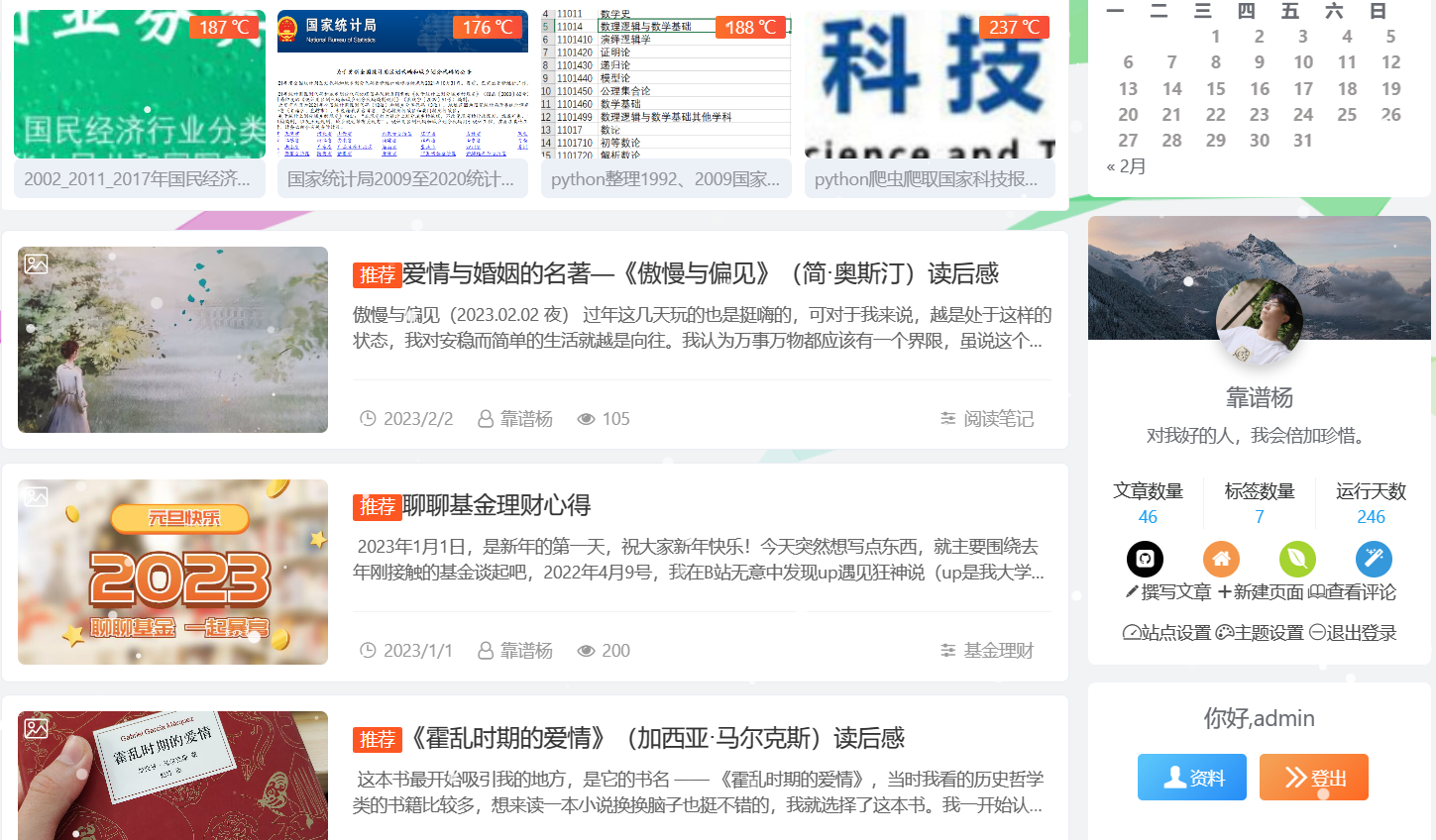Click calendar date 1
1436x840 pixels.
[x=1216, y=37]
